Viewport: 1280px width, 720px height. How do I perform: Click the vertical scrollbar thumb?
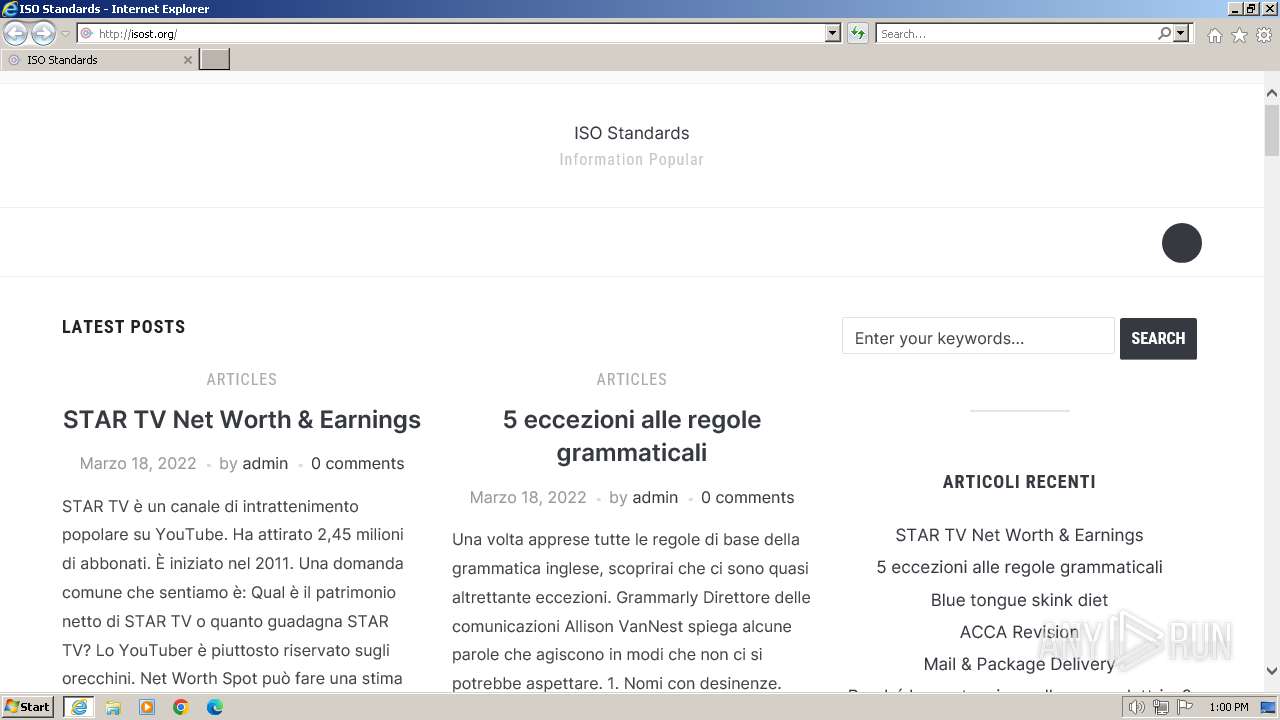tap(1272, 129)
